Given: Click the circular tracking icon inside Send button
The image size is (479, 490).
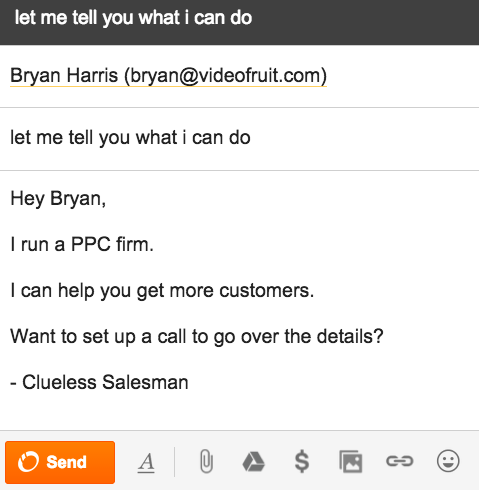Looking at the screenshot, I should 28,462.
